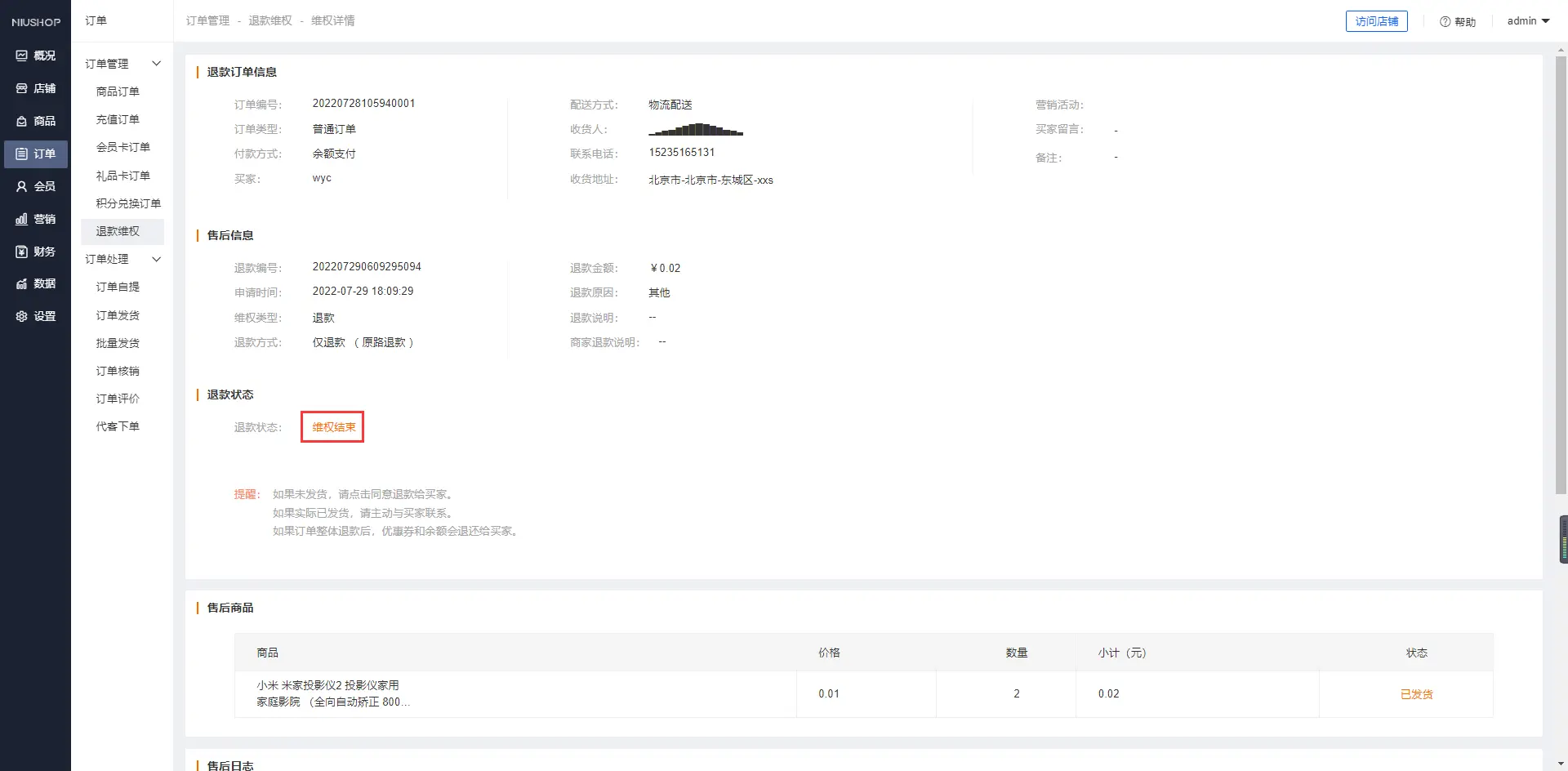Viewport: 1568px width, 771px height.
Task: Click the 订单管理 breadcrumb link
Action: click(207, 20)
